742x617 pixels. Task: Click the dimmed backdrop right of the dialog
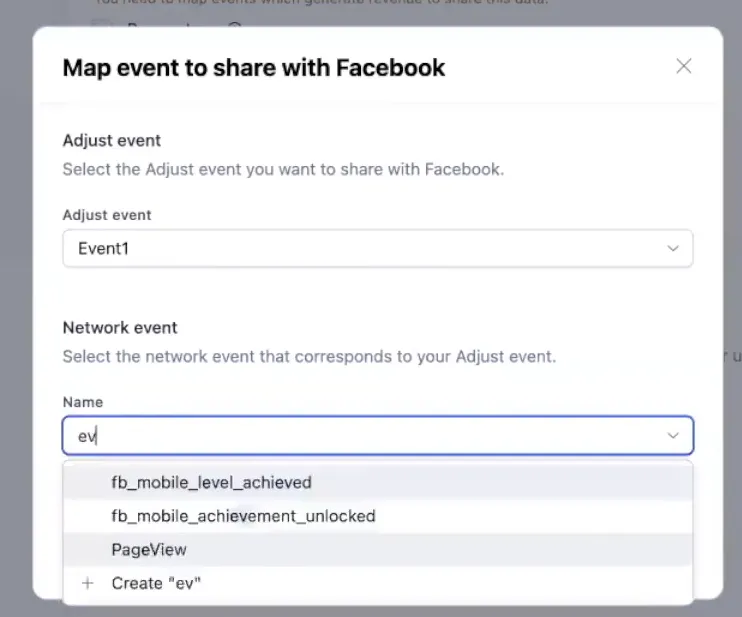[x=733, y=250]
